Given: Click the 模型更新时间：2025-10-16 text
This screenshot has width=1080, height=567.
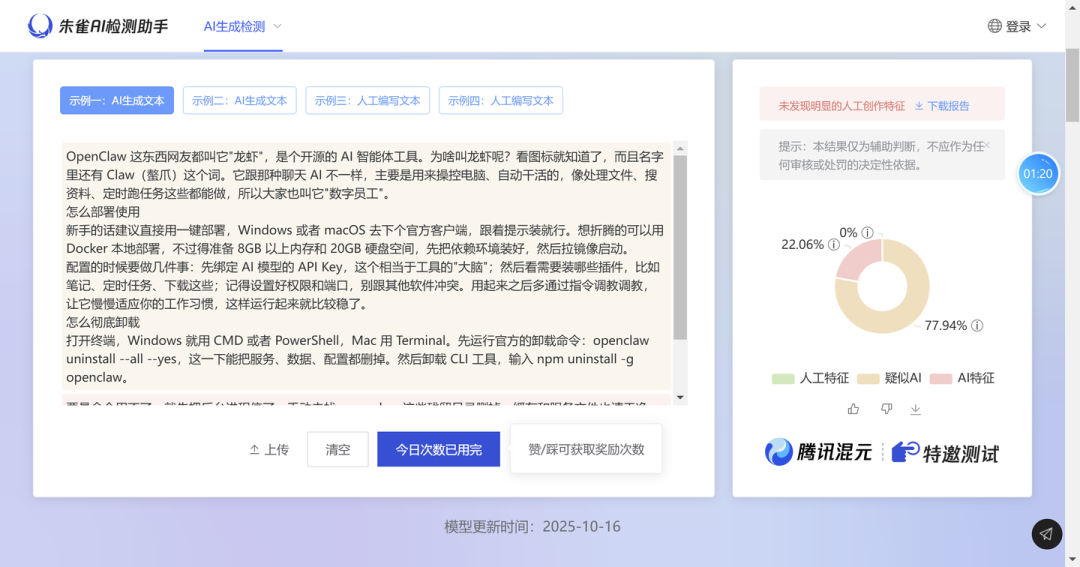Looking at the screenshot, I should (532, 527).
